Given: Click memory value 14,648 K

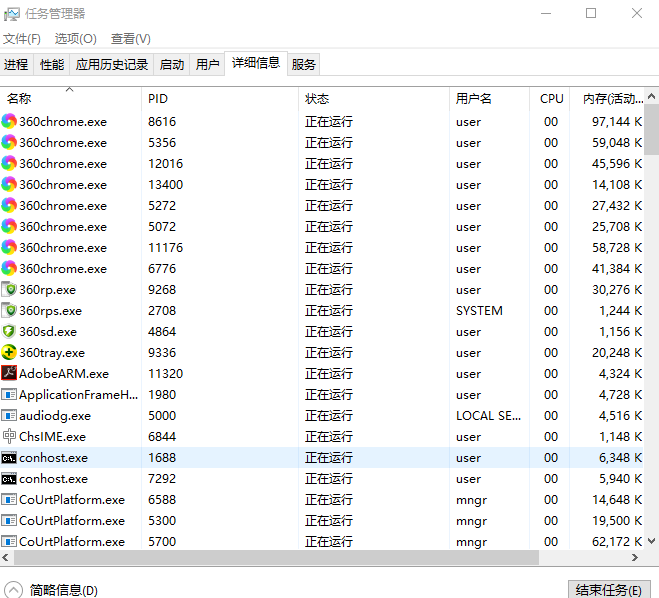Looking at the screenshot, I should point(617,500).
